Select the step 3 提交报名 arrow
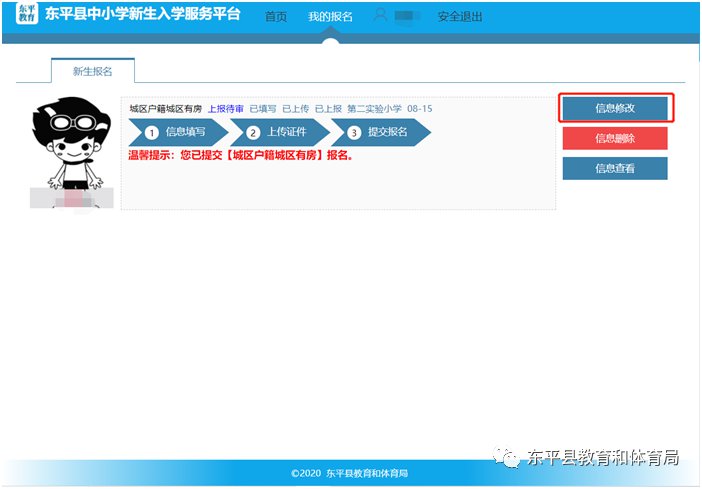702x489 pixels. coord(378,132)
